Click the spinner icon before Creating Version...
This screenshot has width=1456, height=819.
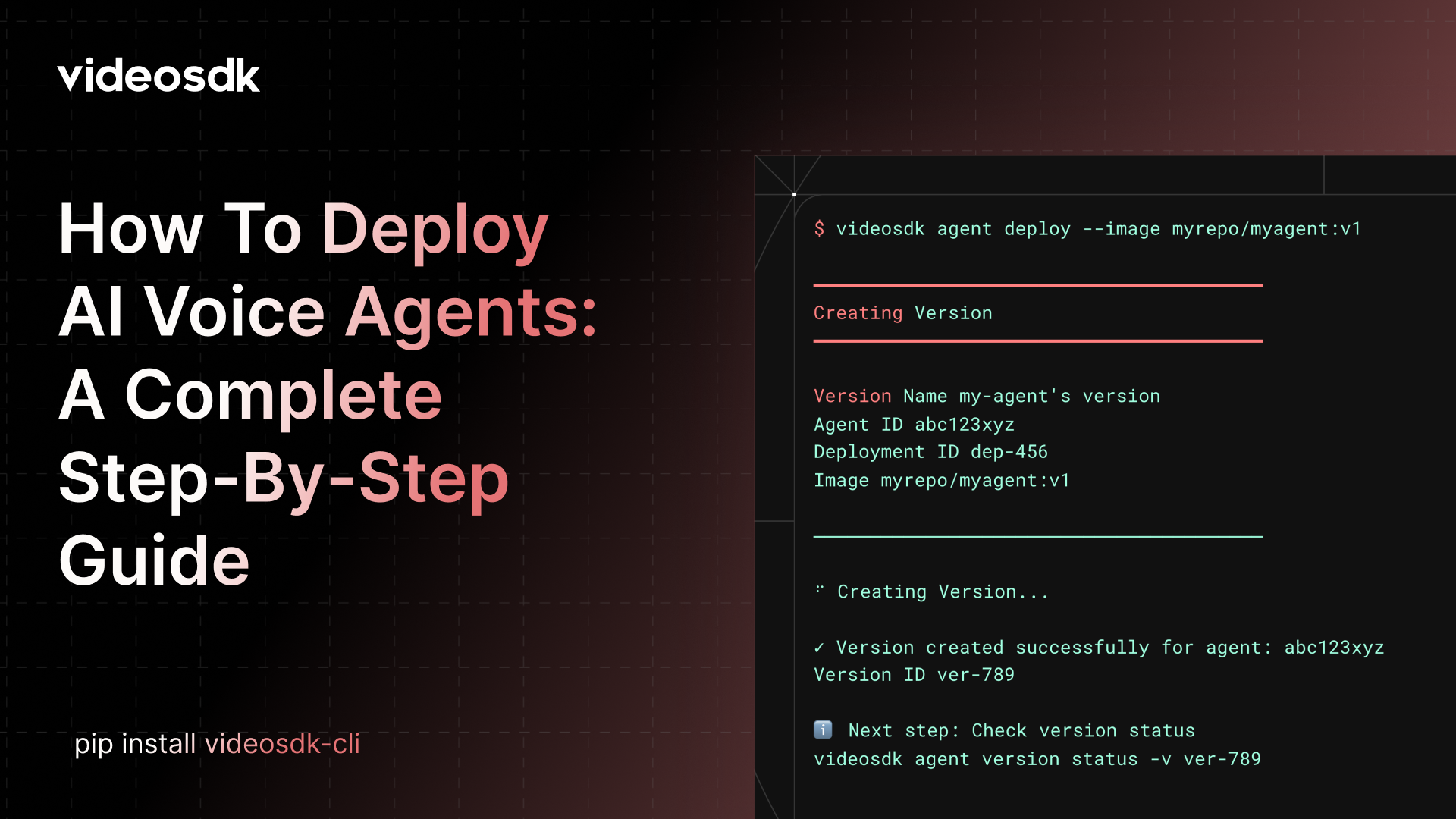tap(819, 591)
